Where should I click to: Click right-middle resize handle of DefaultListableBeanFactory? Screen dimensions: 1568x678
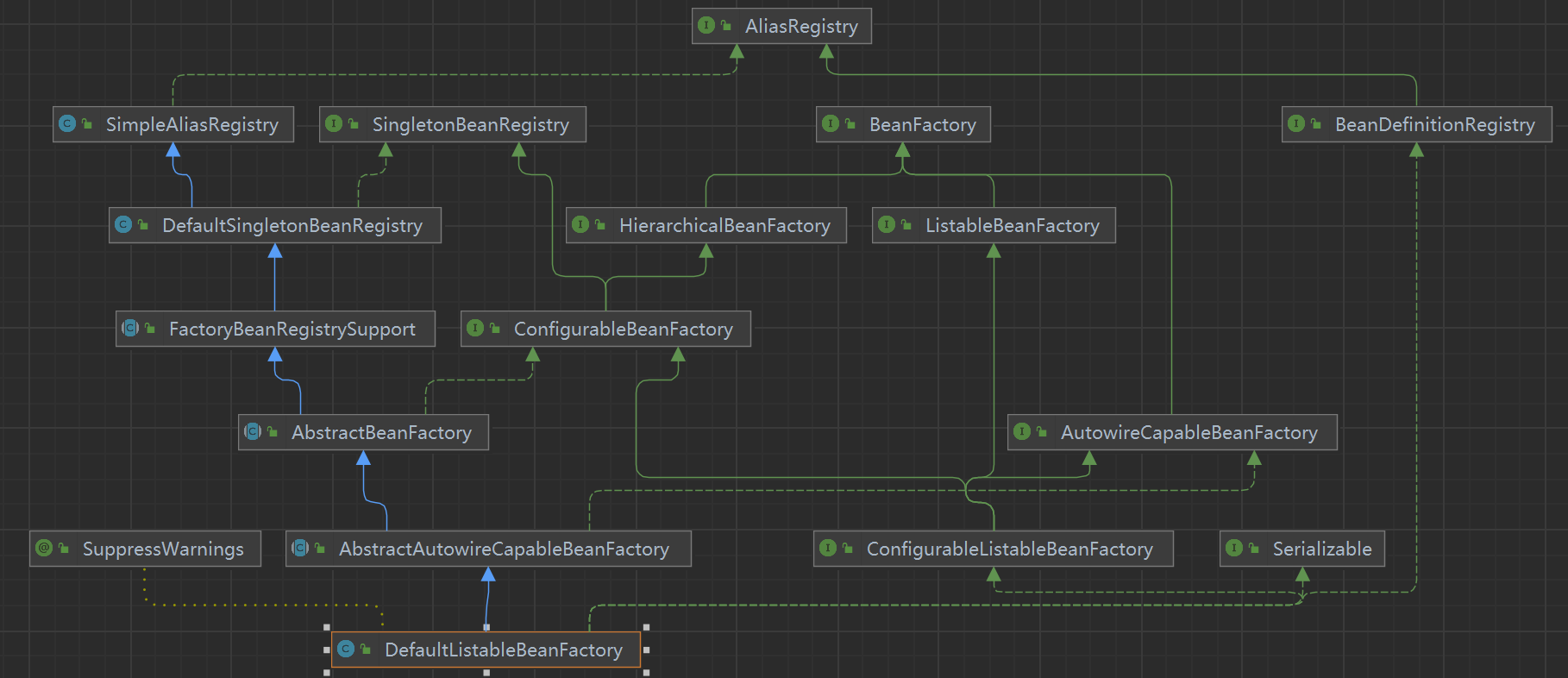click(x=646, y=650)
